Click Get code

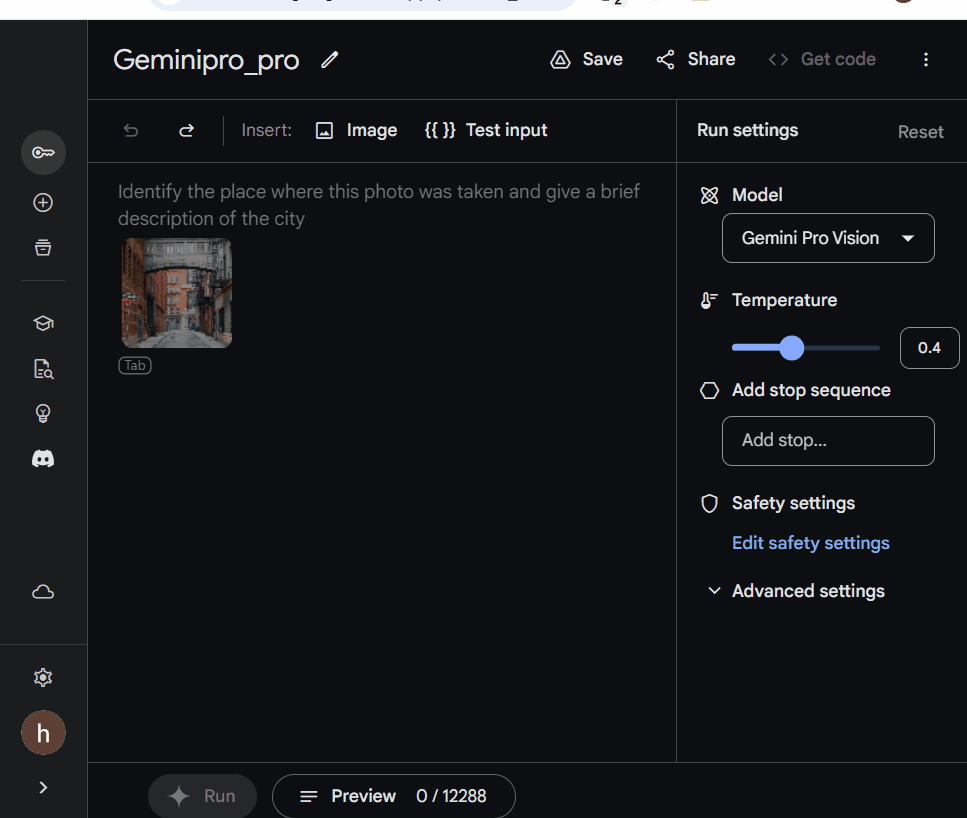(822, 59)
